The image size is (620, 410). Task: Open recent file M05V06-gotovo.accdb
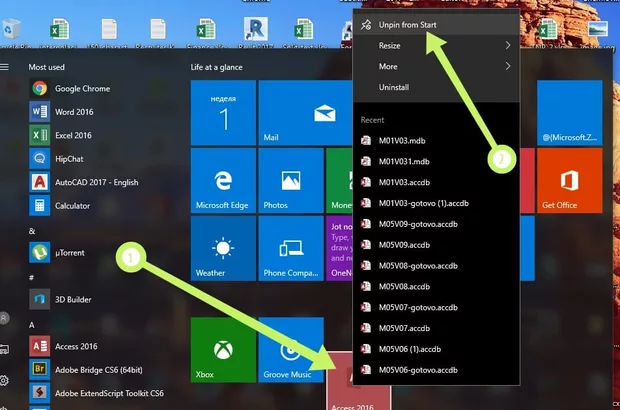tap(436, 370)
